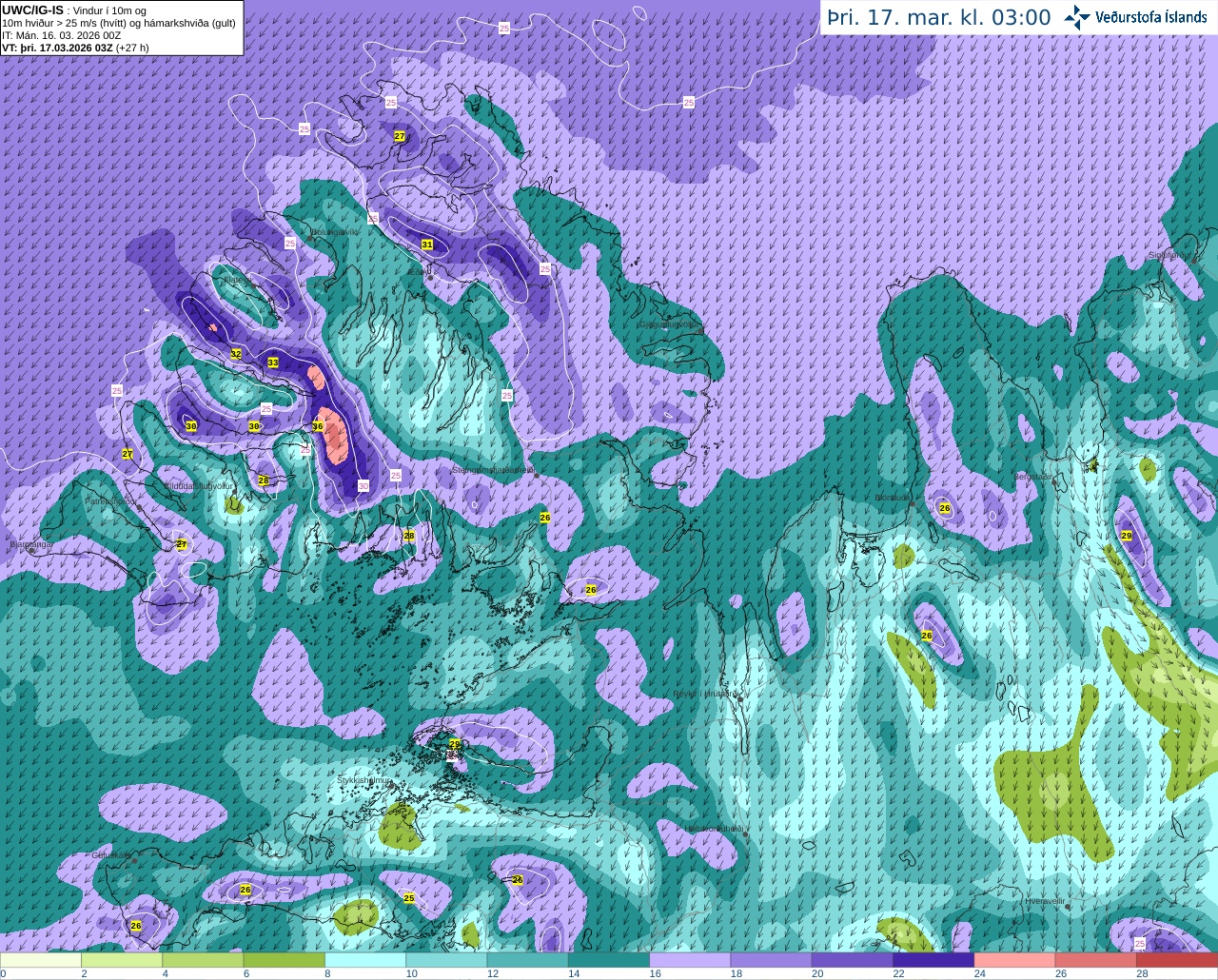Click the pale yellow 0–2 m/s legend swatch
Image resolution: width=1218 pixels, height=980 pixels.
[x=41, y=960]
